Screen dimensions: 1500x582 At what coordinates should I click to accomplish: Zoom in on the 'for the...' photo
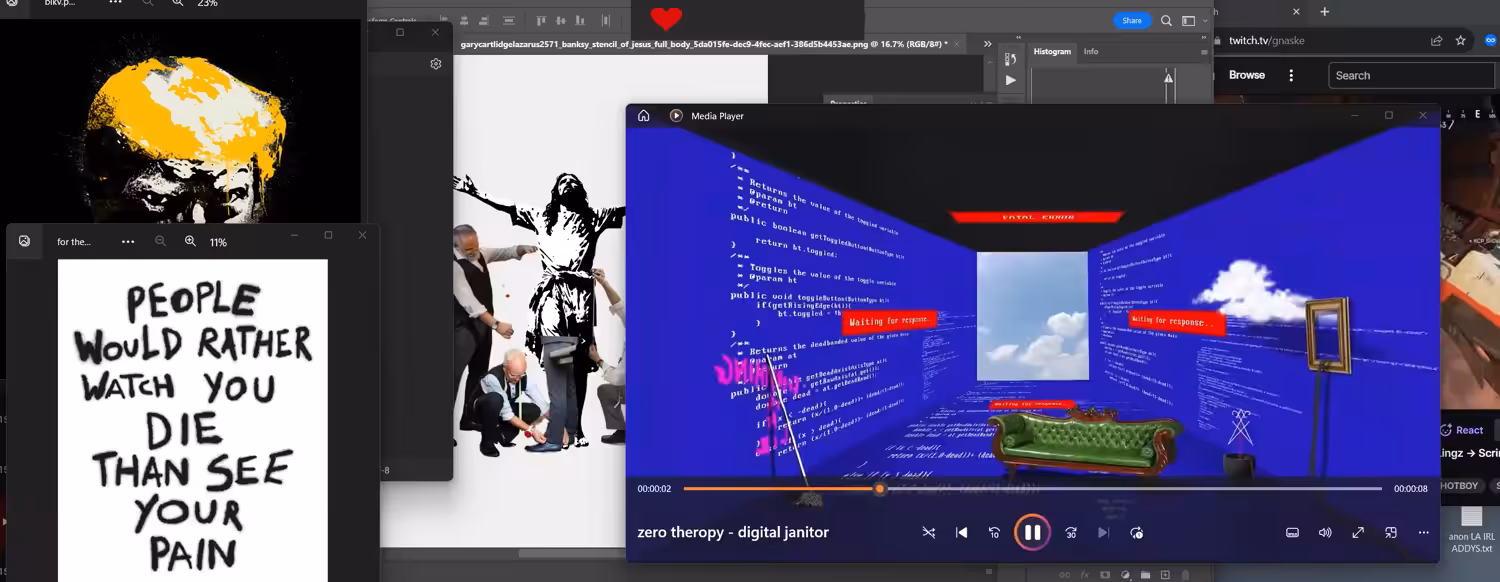point(190,241)
